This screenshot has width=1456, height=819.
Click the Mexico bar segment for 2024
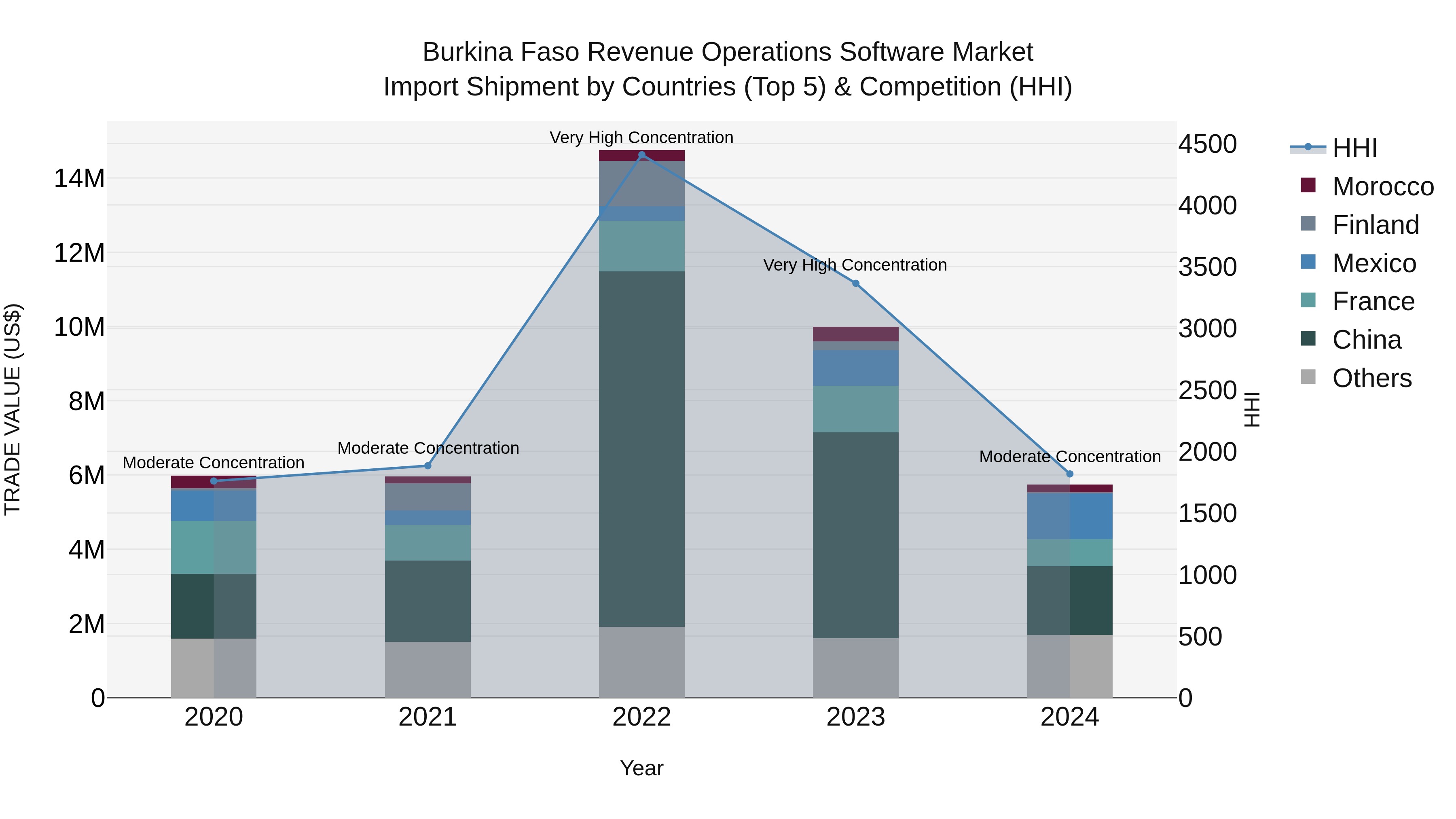point(1069,516)
